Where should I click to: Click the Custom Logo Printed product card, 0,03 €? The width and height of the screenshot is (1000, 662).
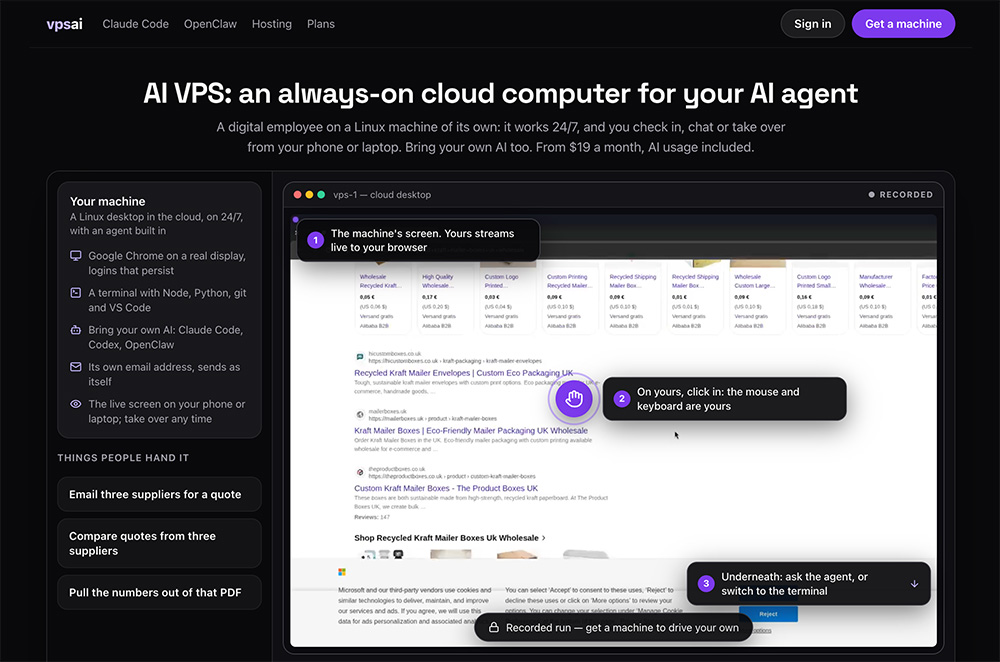tap(506, 297)
